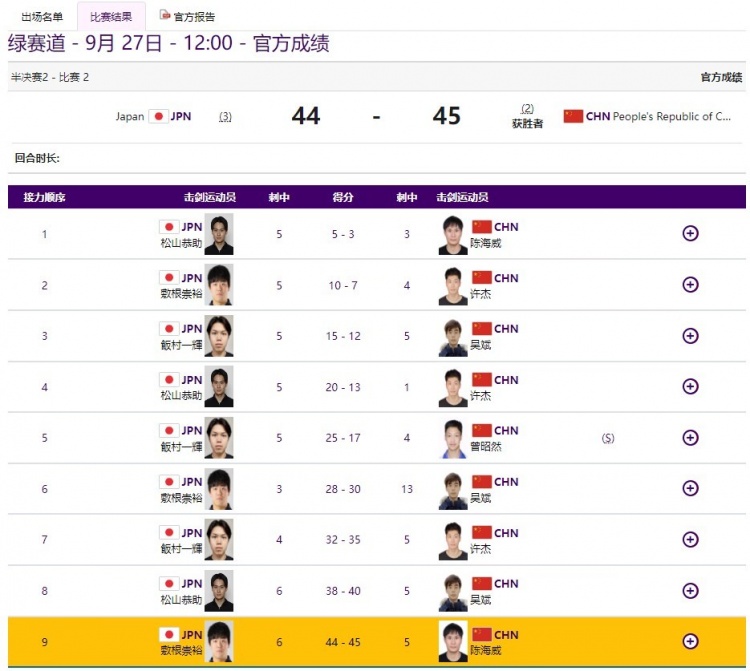Expand details for relay bout 2

pos(690,285)
